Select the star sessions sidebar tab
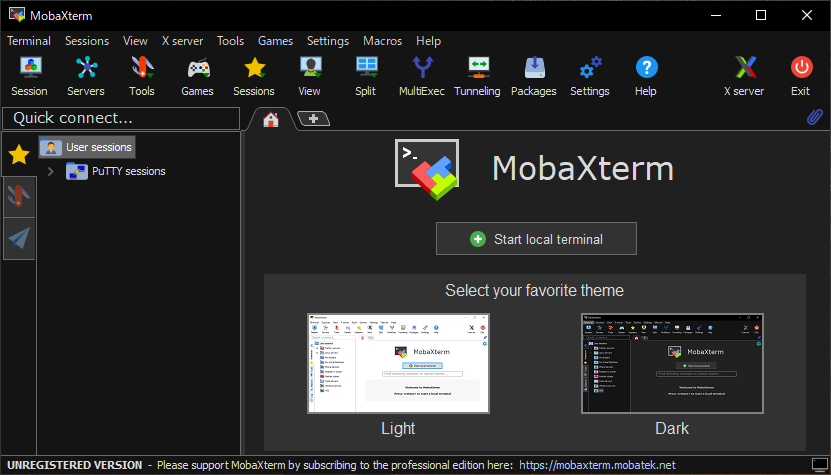The width and height of the screenshot is (831, 475). coord(18,154)
